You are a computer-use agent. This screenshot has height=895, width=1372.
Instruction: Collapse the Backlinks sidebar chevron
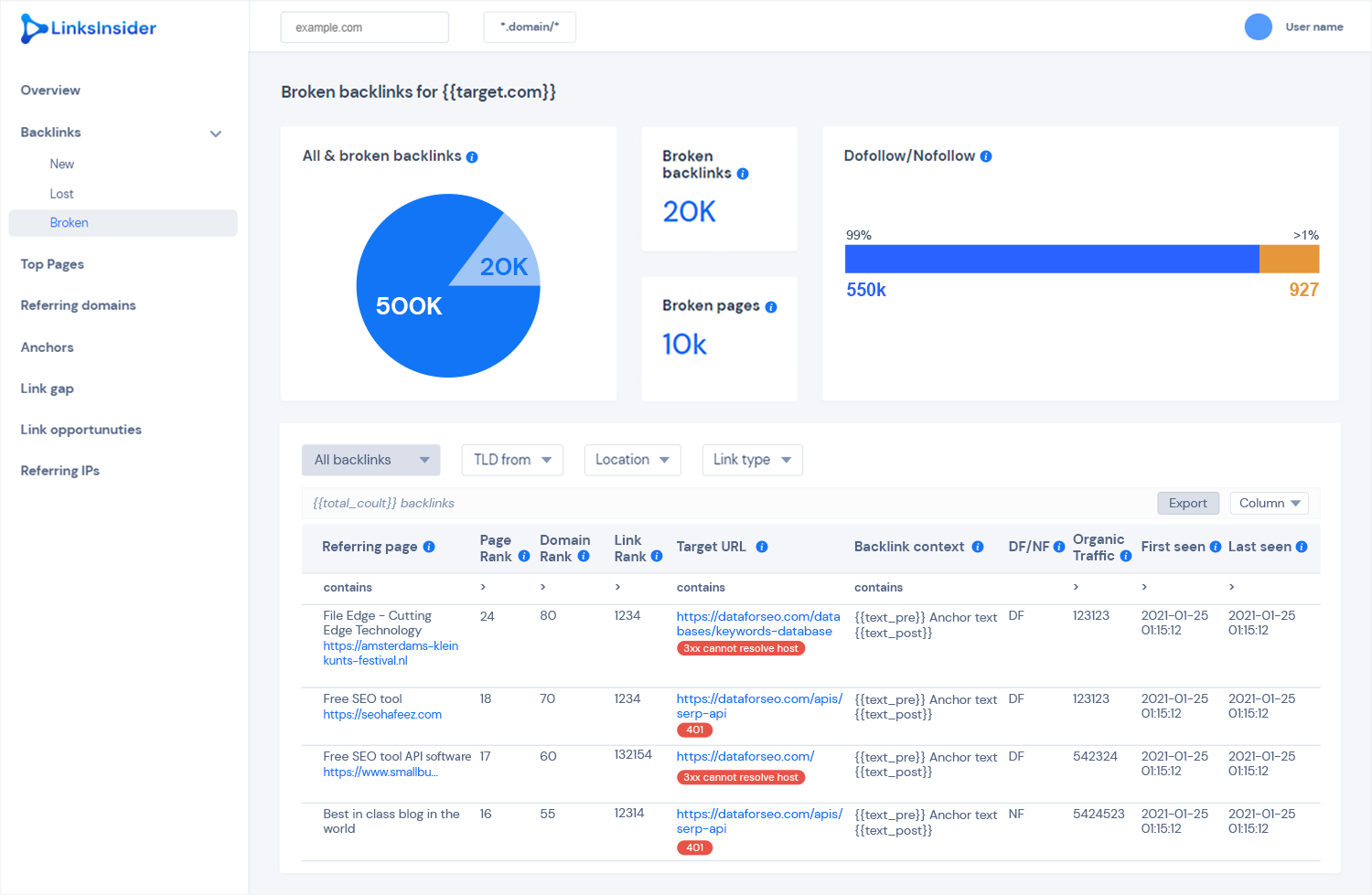pos(216,133)
